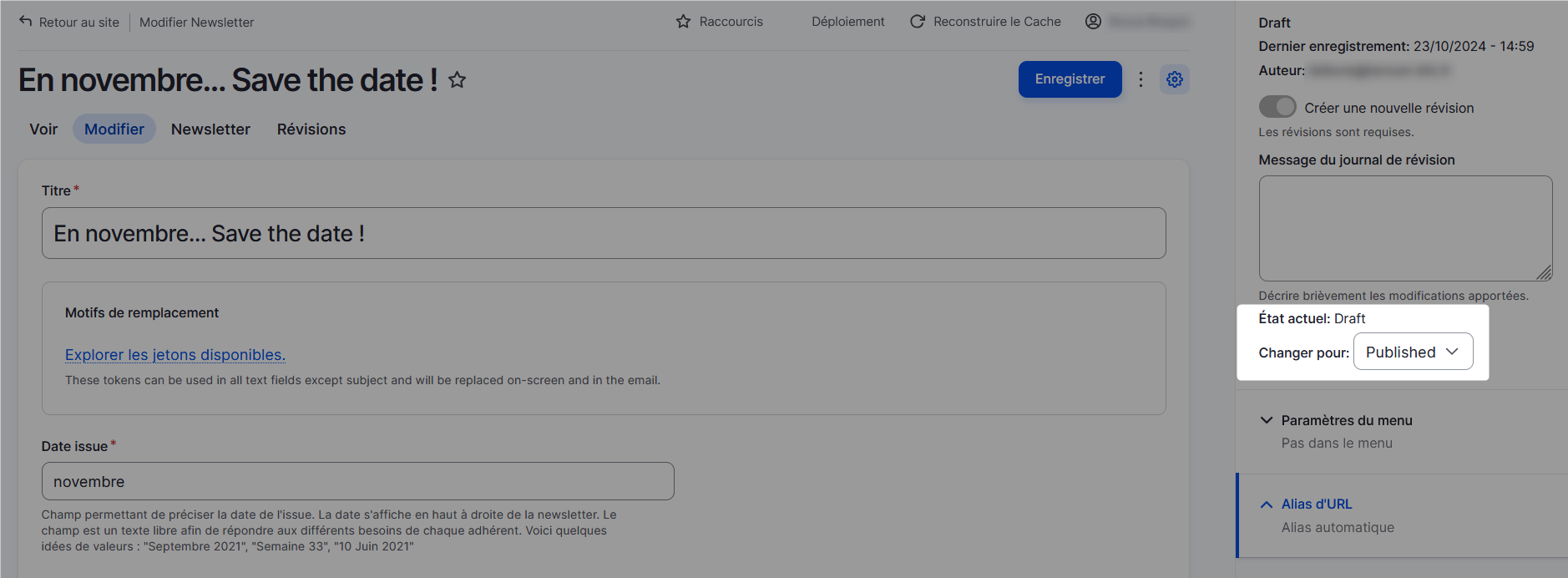
Task: Click the Reconstruire le Cache refresh icon
Action: [918, 22]
